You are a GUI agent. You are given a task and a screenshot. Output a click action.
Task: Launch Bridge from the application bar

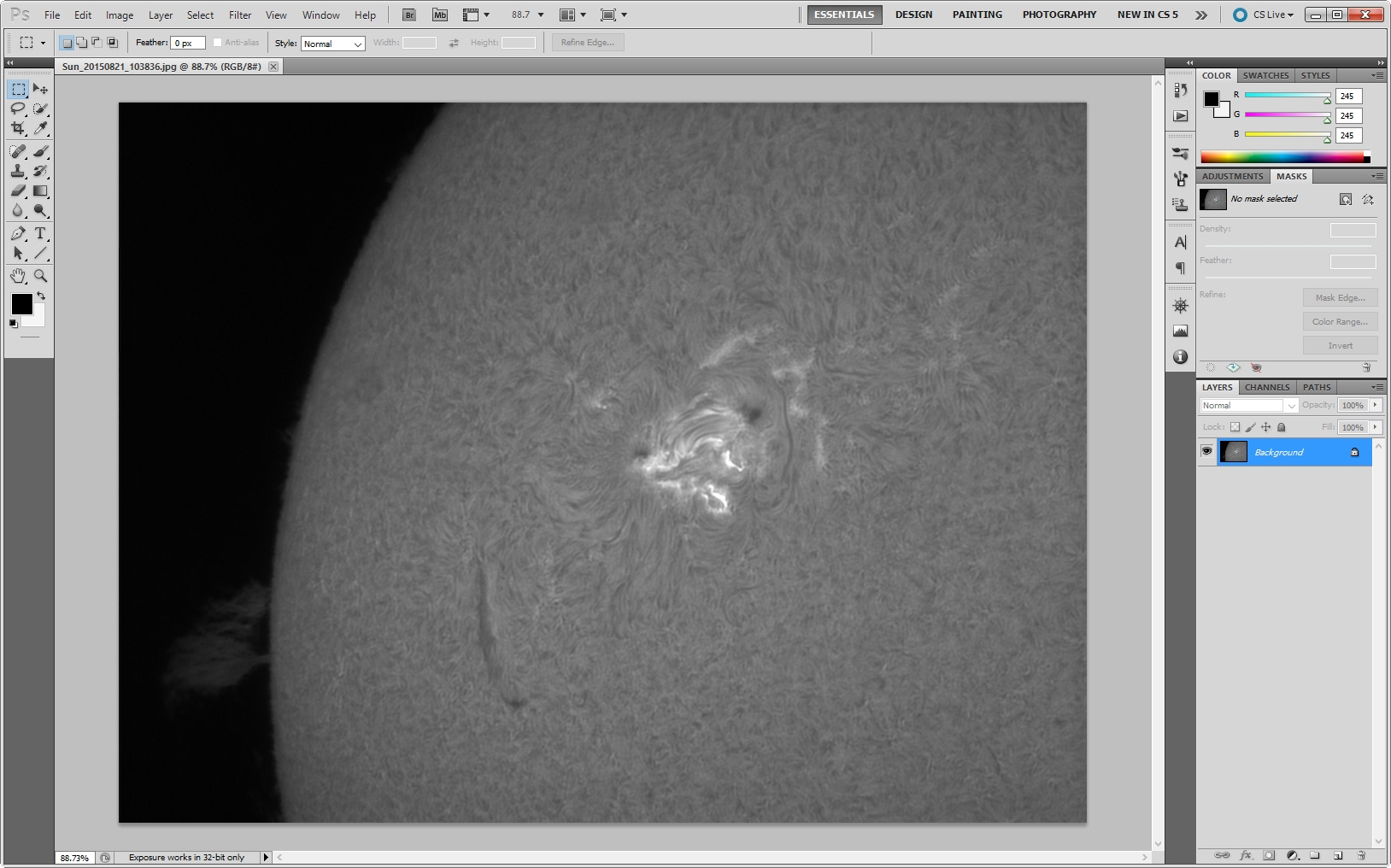click(x=409, y=15)
